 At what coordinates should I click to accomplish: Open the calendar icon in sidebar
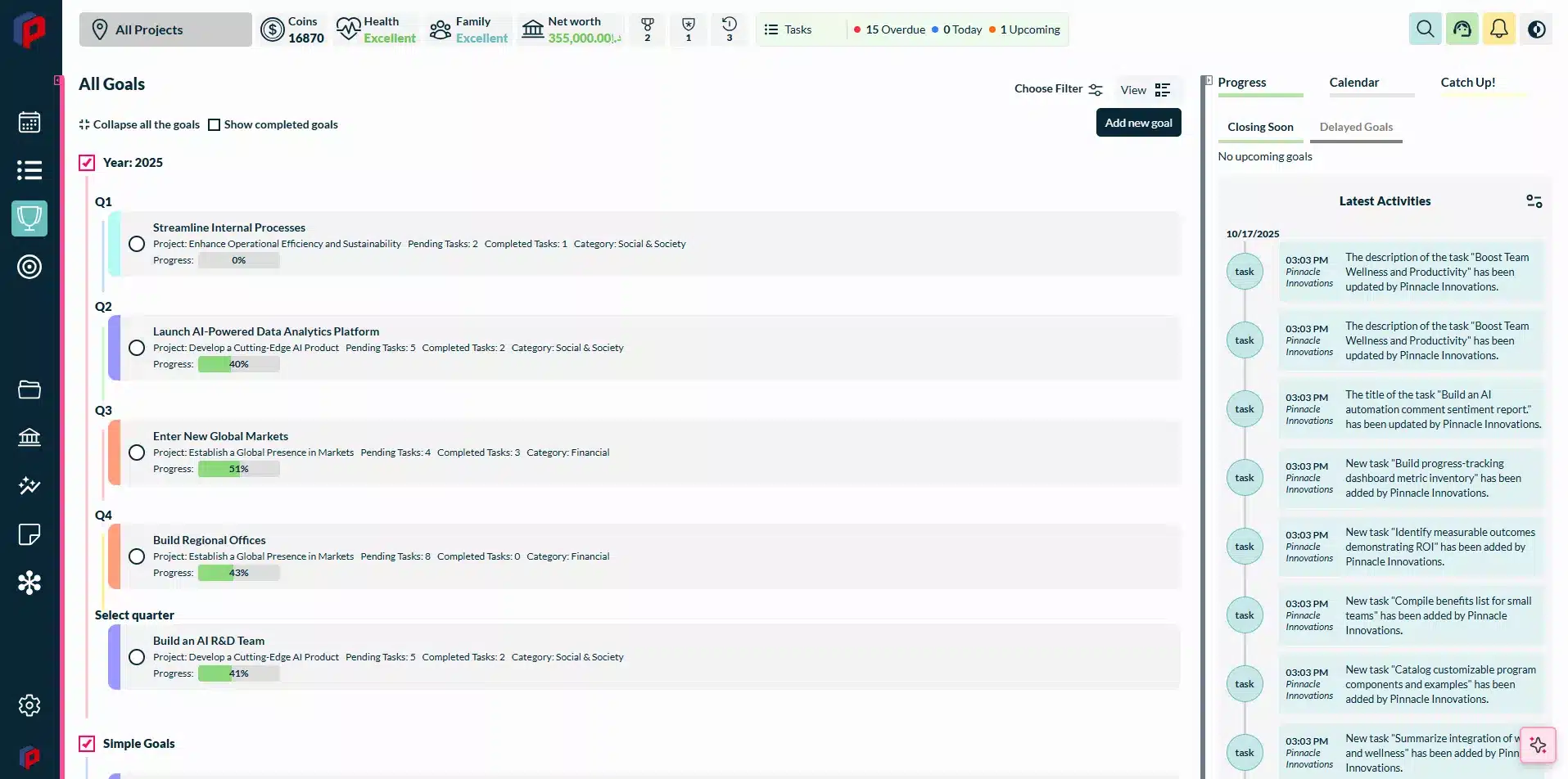[x=29, y=122]
